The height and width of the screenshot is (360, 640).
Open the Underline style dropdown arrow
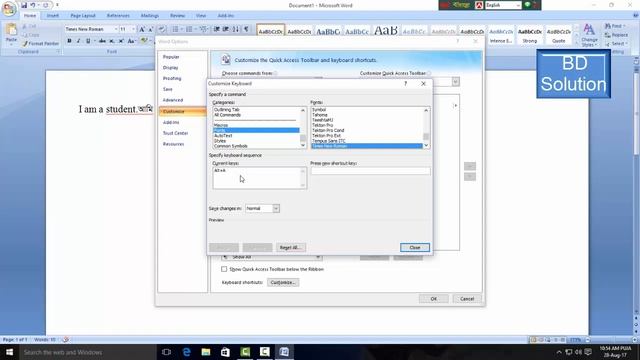point(94,41)
